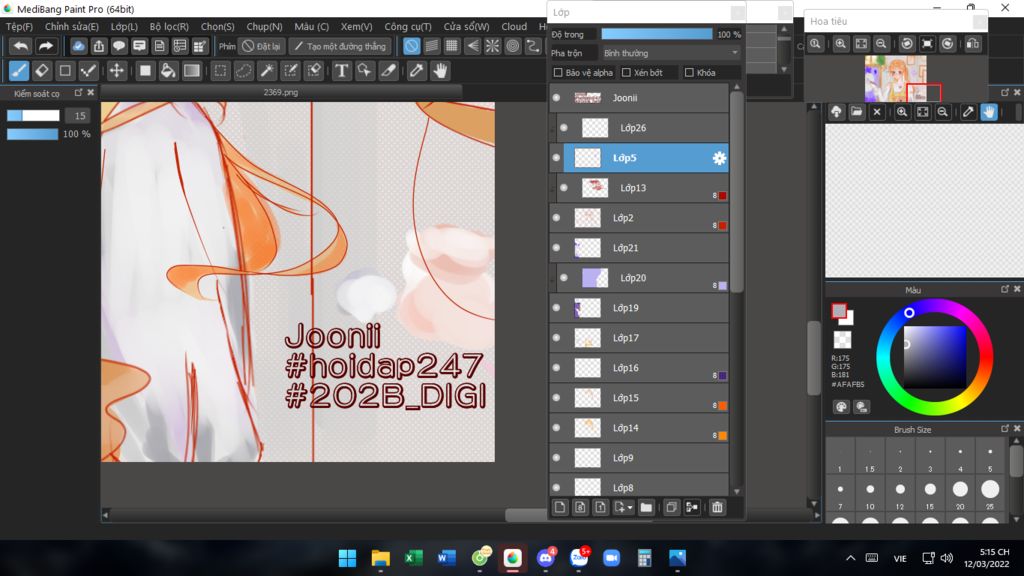Screen dimensions: 1024x576
Task: Select the Move tool
Action: coord(117,71)
